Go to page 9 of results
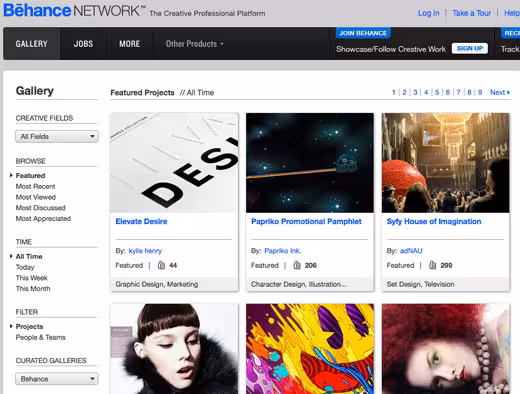Screen dimensions: 520x394 tap(480, 92)
